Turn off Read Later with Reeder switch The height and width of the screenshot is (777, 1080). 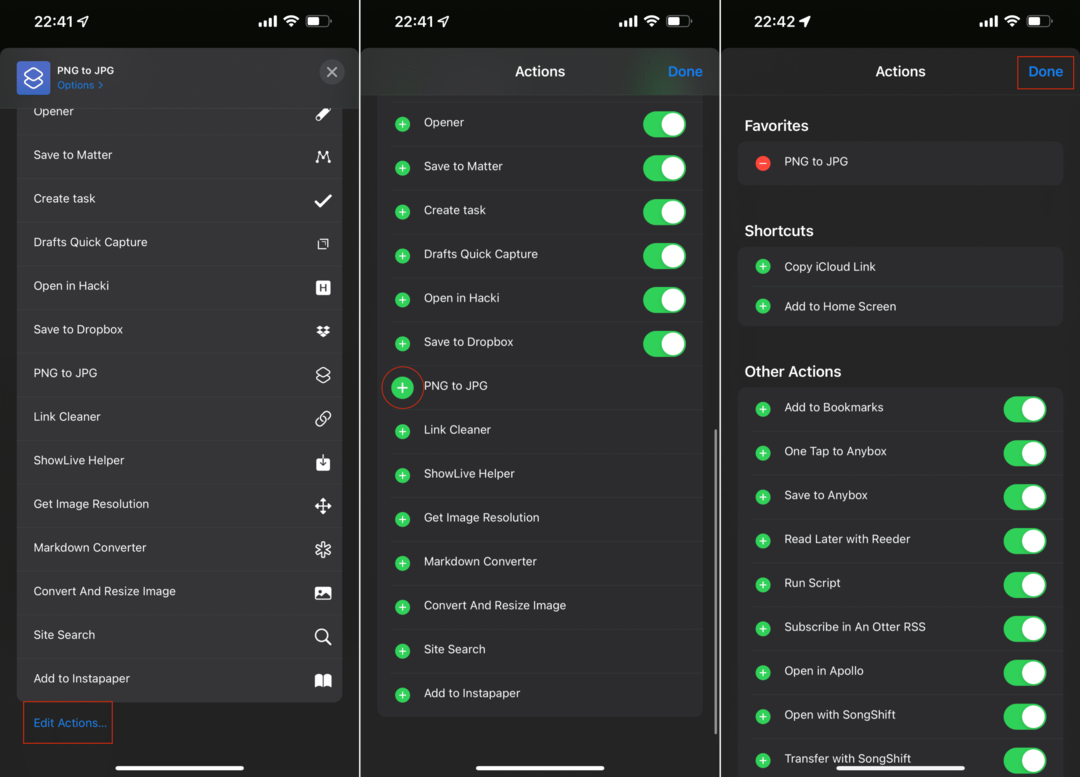click(x=1024, y=540)
